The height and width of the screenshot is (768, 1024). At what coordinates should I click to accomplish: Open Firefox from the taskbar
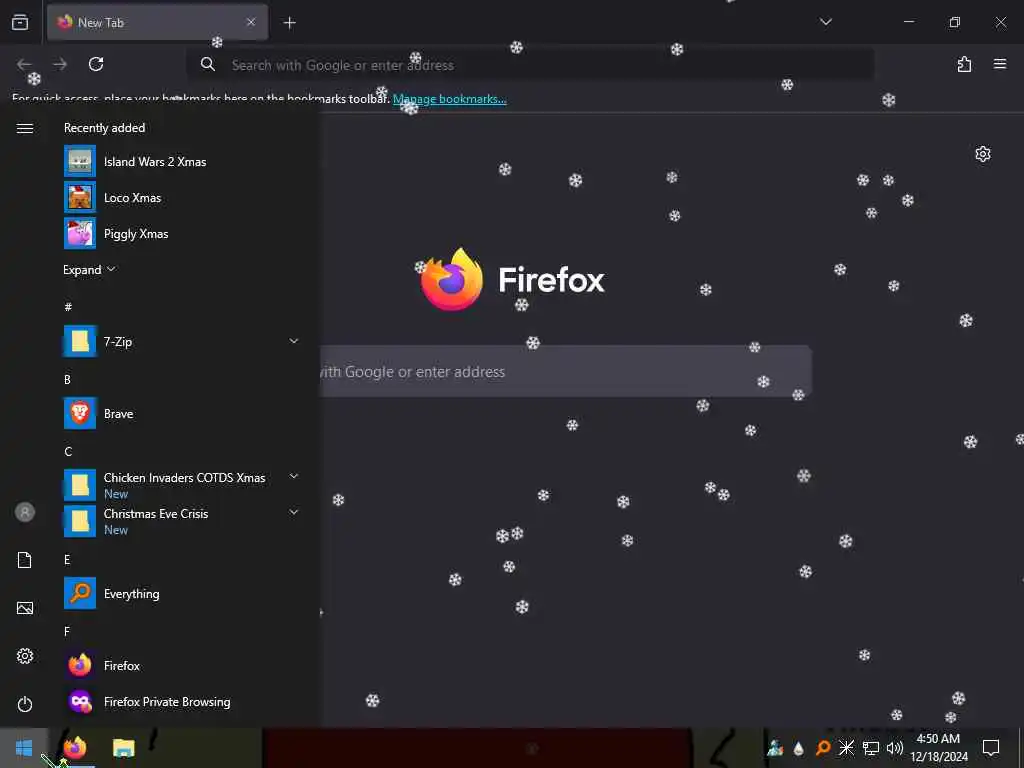point(75,748)
